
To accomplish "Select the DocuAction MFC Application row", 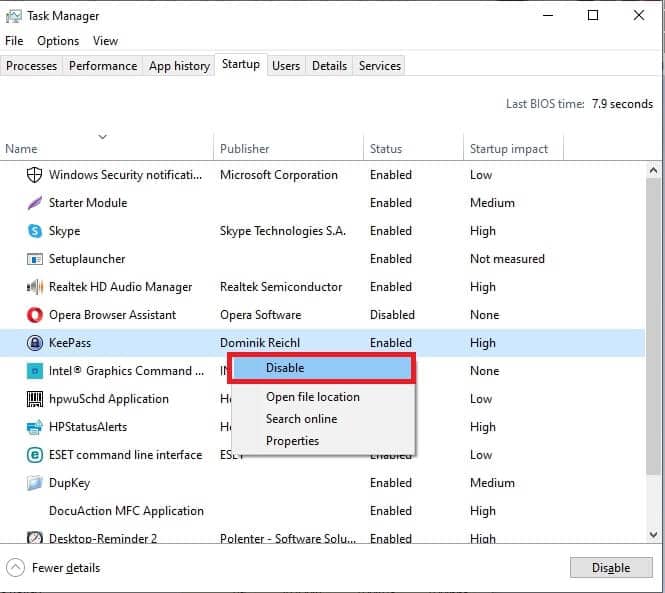I will tap(322, 511).
